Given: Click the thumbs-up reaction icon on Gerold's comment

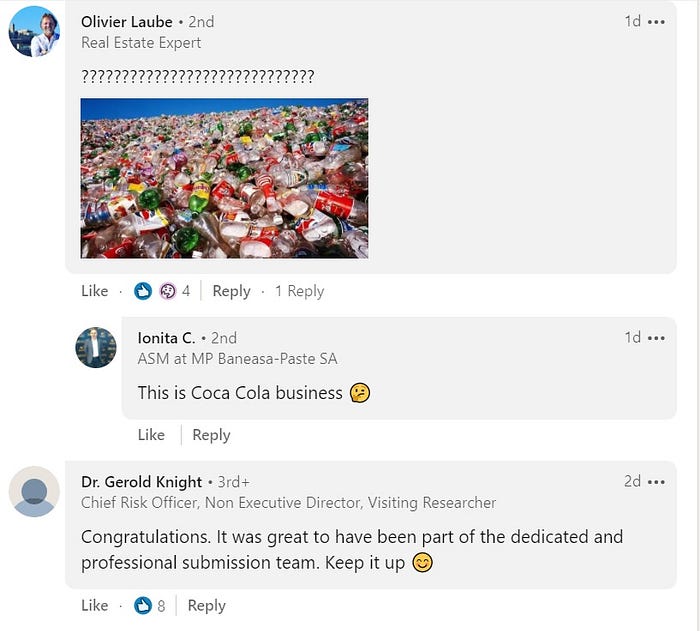Looking at the screenshot, I should pyautogui.click(x=143, y=606).
